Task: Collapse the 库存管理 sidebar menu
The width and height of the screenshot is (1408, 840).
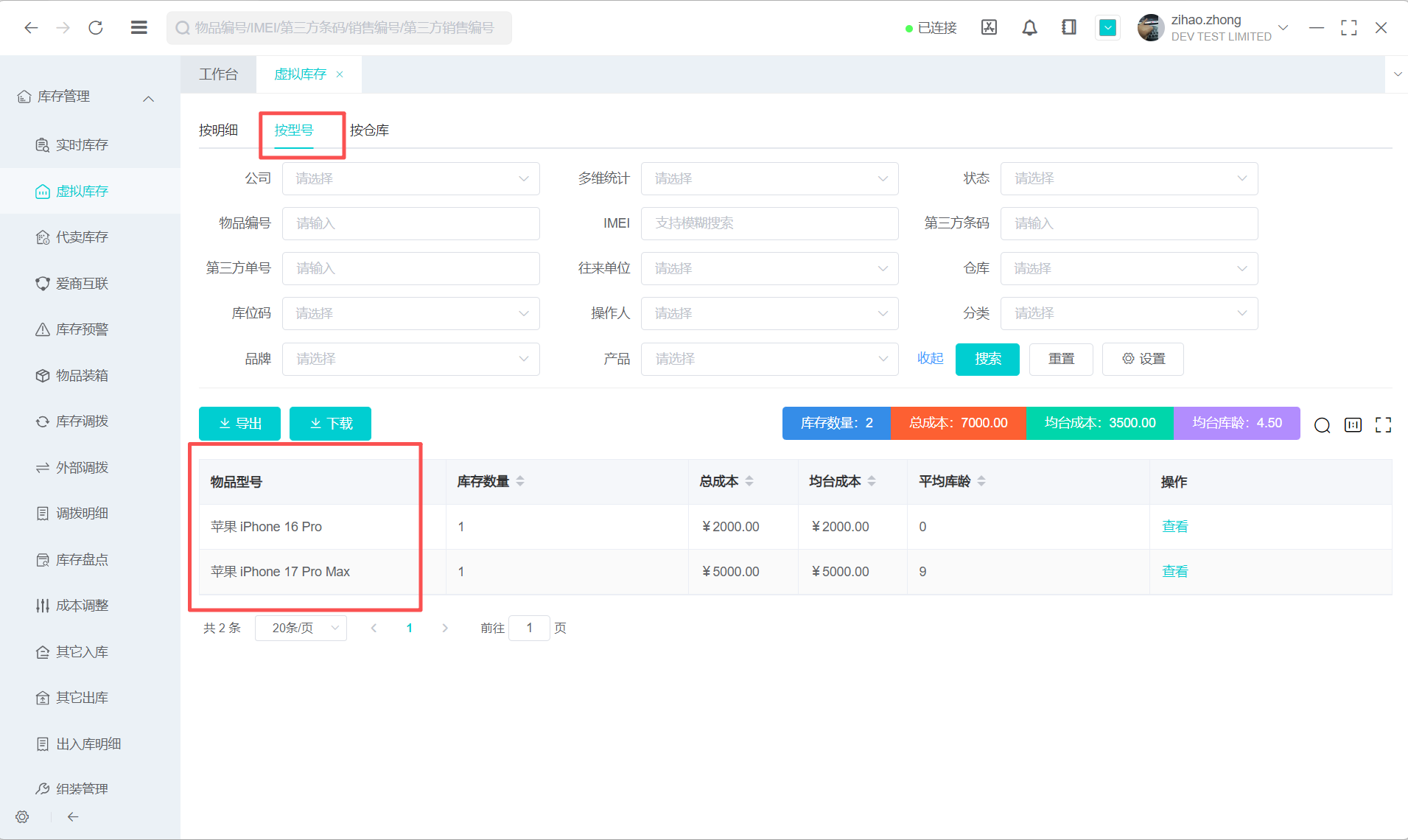Action: point(148,98)
